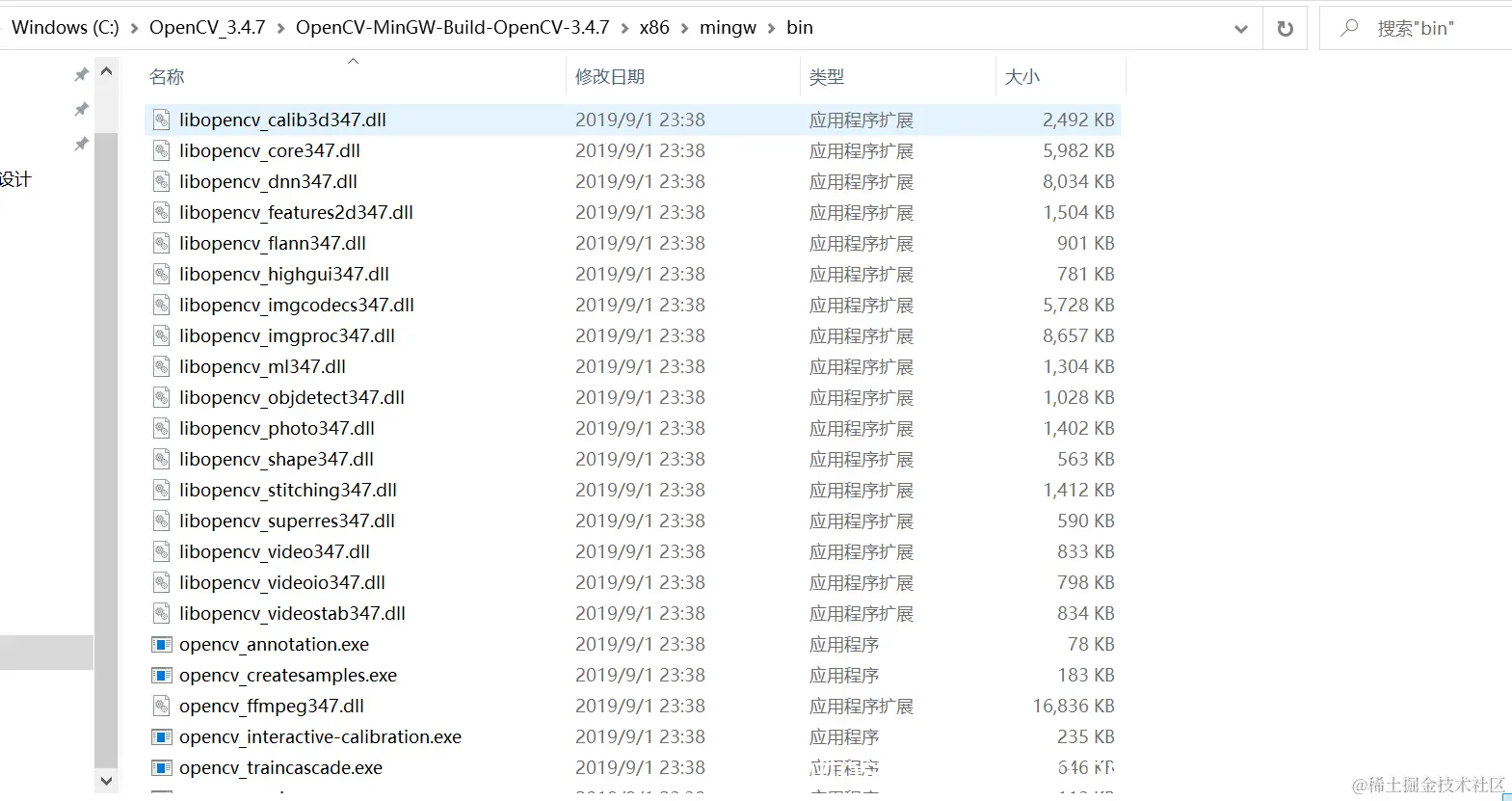
Task: Click the libopencv_videoio347.dll file icon
Action: (162, 582)
